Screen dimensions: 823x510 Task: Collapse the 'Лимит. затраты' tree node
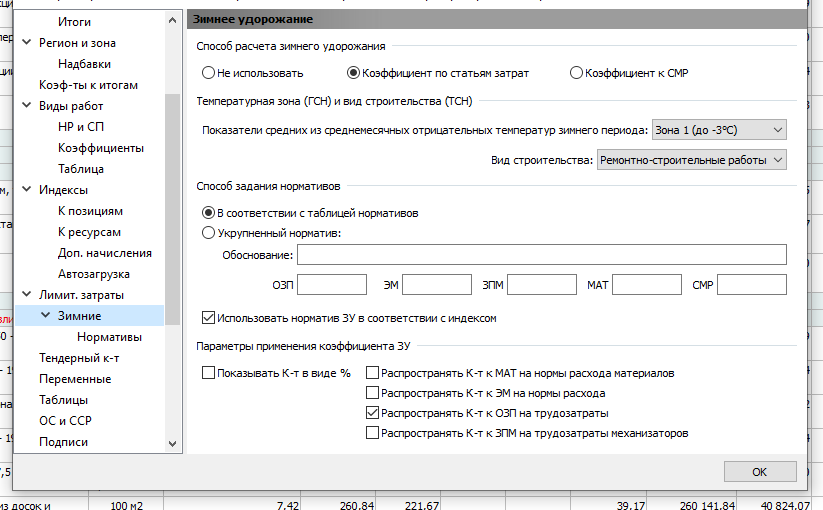pos(27,294)
